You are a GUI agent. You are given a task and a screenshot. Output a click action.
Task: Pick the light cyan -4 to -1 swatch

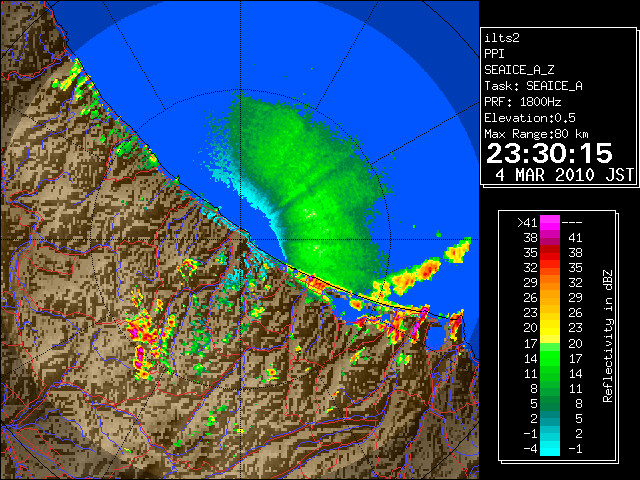[550, 448]
